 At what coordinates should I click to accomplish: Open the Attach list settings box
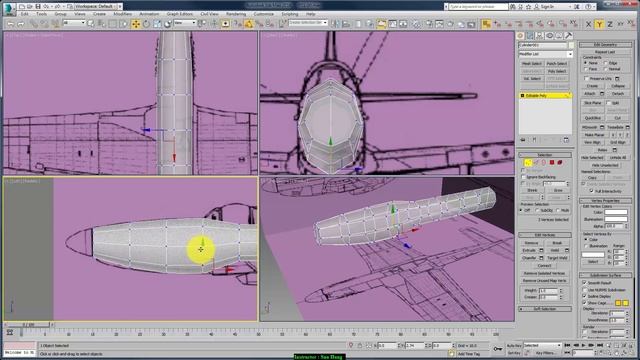click(x=602, y=94)
